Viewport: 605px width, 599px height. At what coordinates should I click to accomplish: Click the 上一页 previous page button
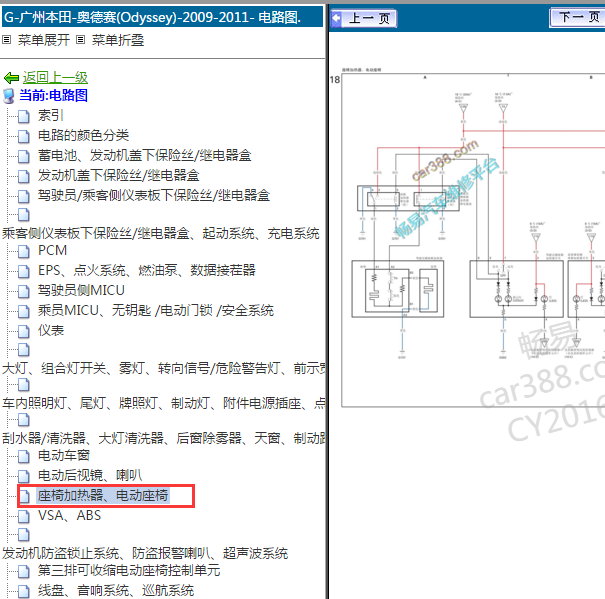pos(363,18)
